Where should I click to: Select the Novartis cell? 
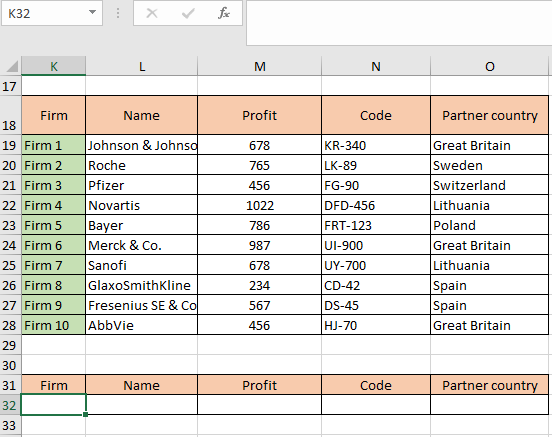point(142,205)
